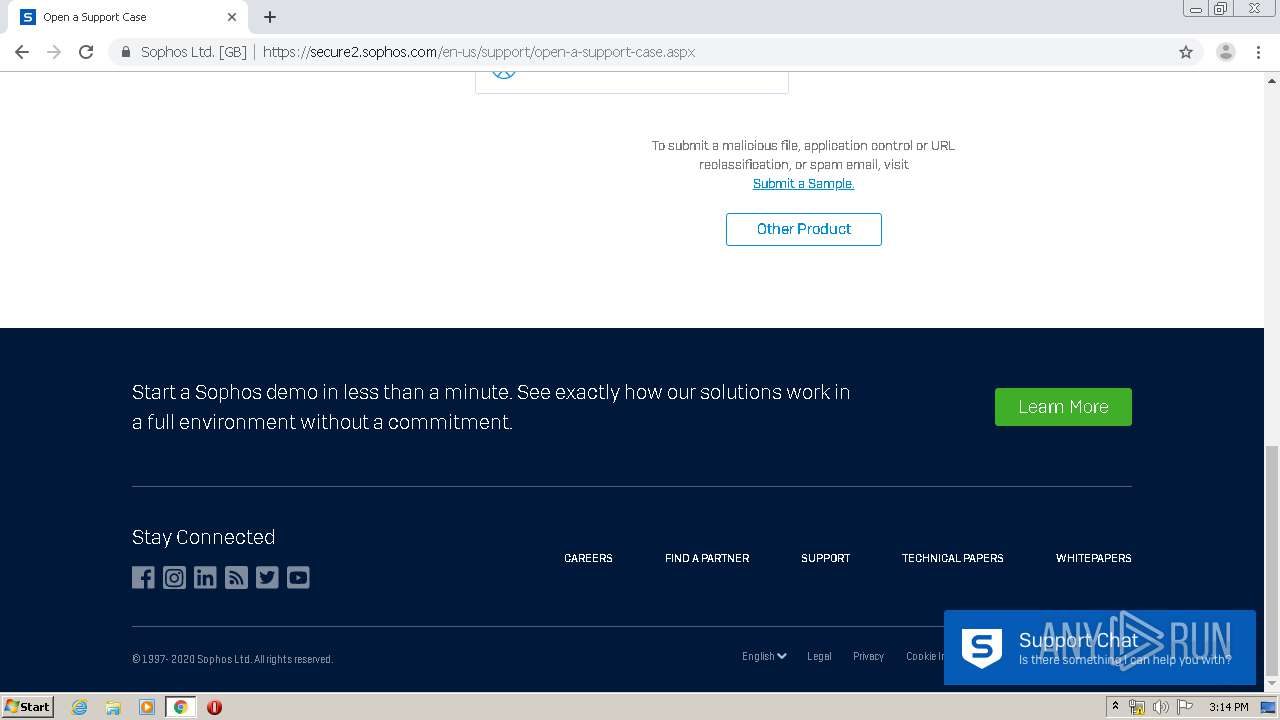Open Chrome three-dot menu

[1258, 52]
